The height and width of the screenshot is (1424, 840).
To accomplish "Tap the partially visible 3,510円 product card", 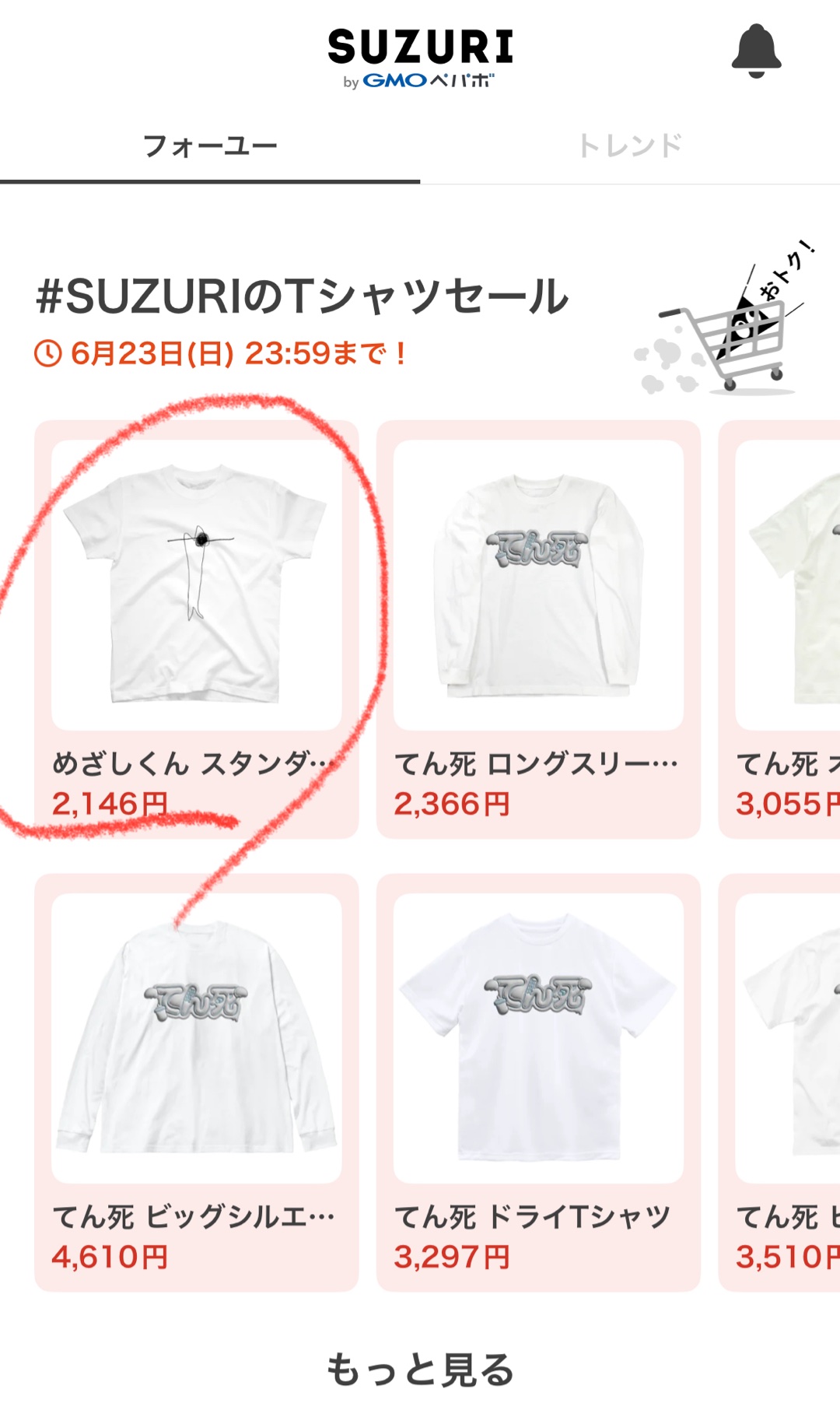I will point(779,1082).
